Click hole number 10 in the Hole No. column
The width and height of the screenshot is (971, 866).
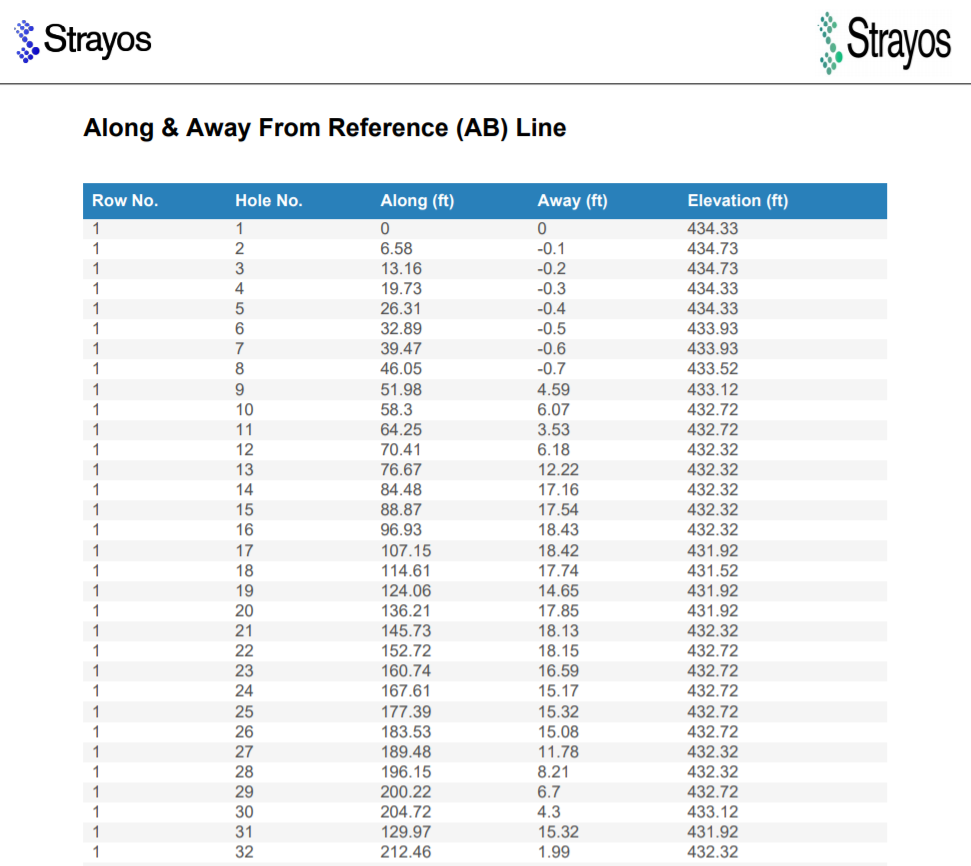[x=245, y=409]
